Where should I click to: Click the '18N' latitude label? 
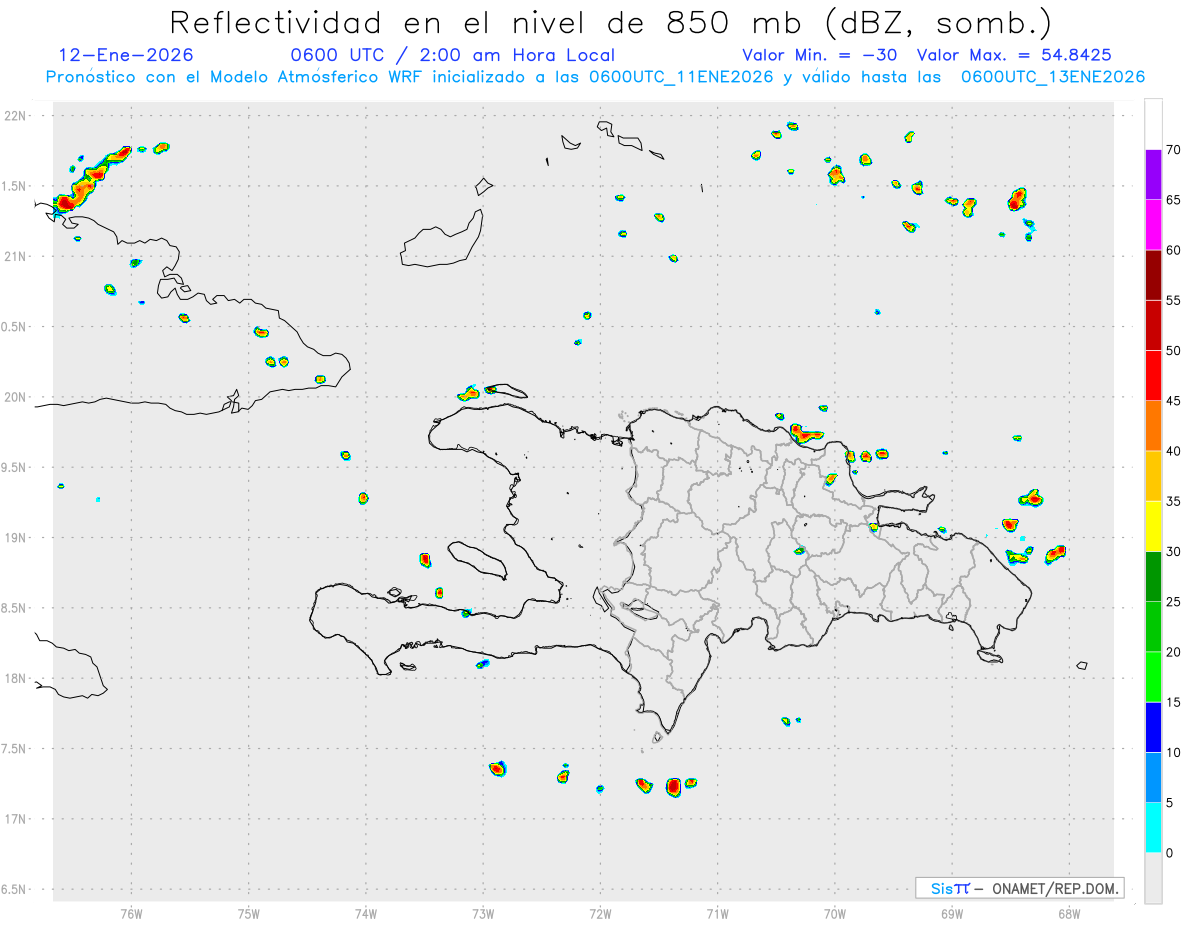[16, 678]
